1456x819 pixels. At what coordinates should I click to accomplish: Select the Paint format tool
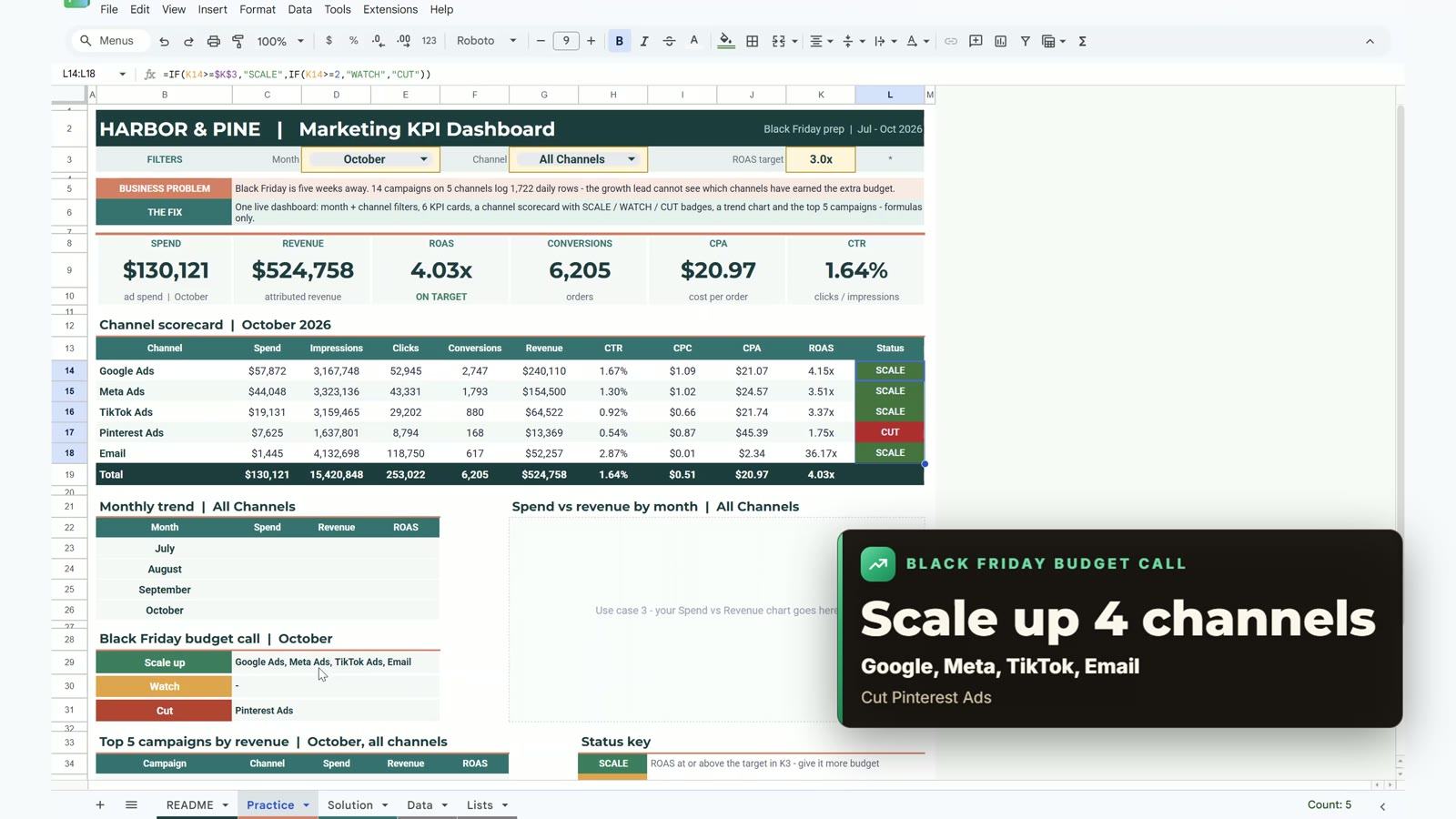[x=238, y=41]
